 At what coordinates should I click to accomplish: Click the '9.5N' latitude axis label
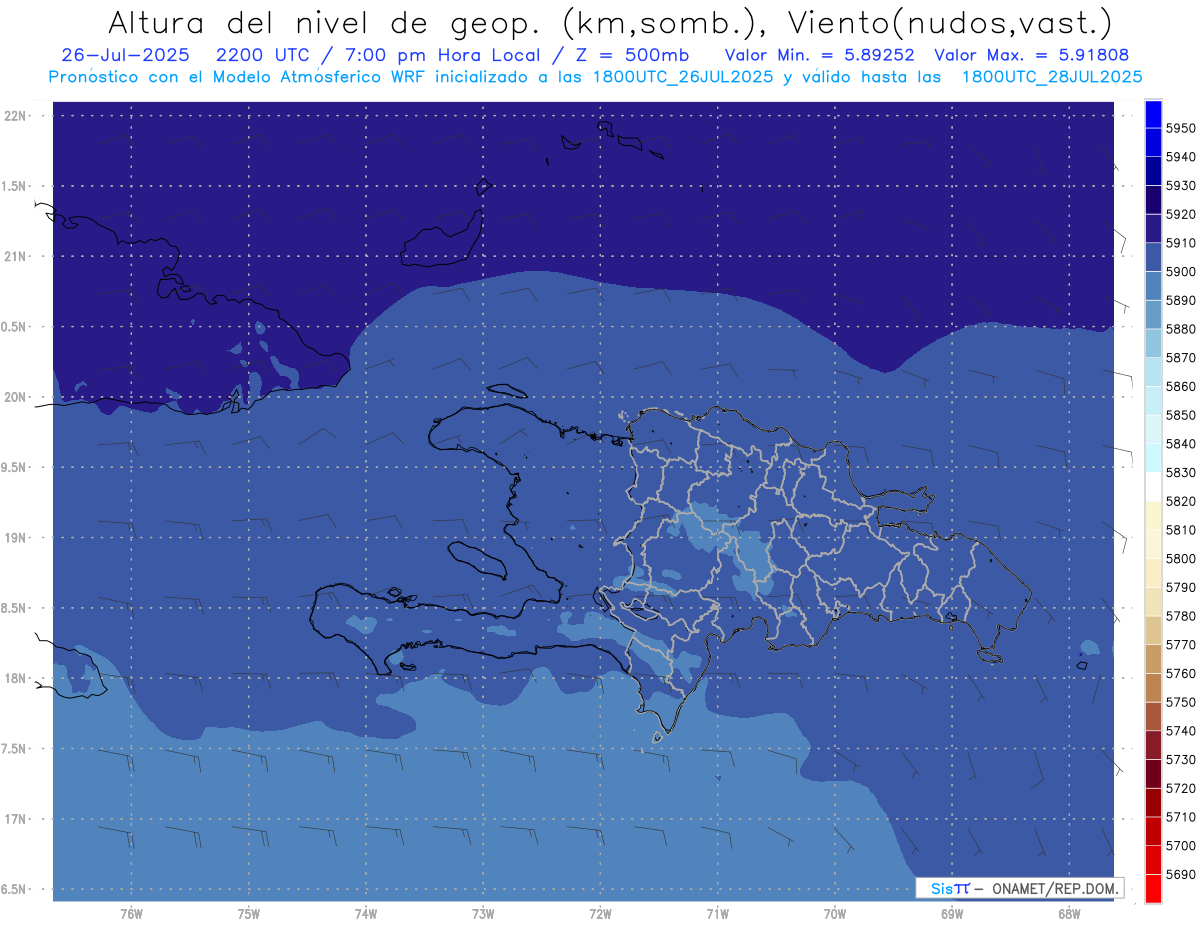pyautogui.click(x=14, y=467)
